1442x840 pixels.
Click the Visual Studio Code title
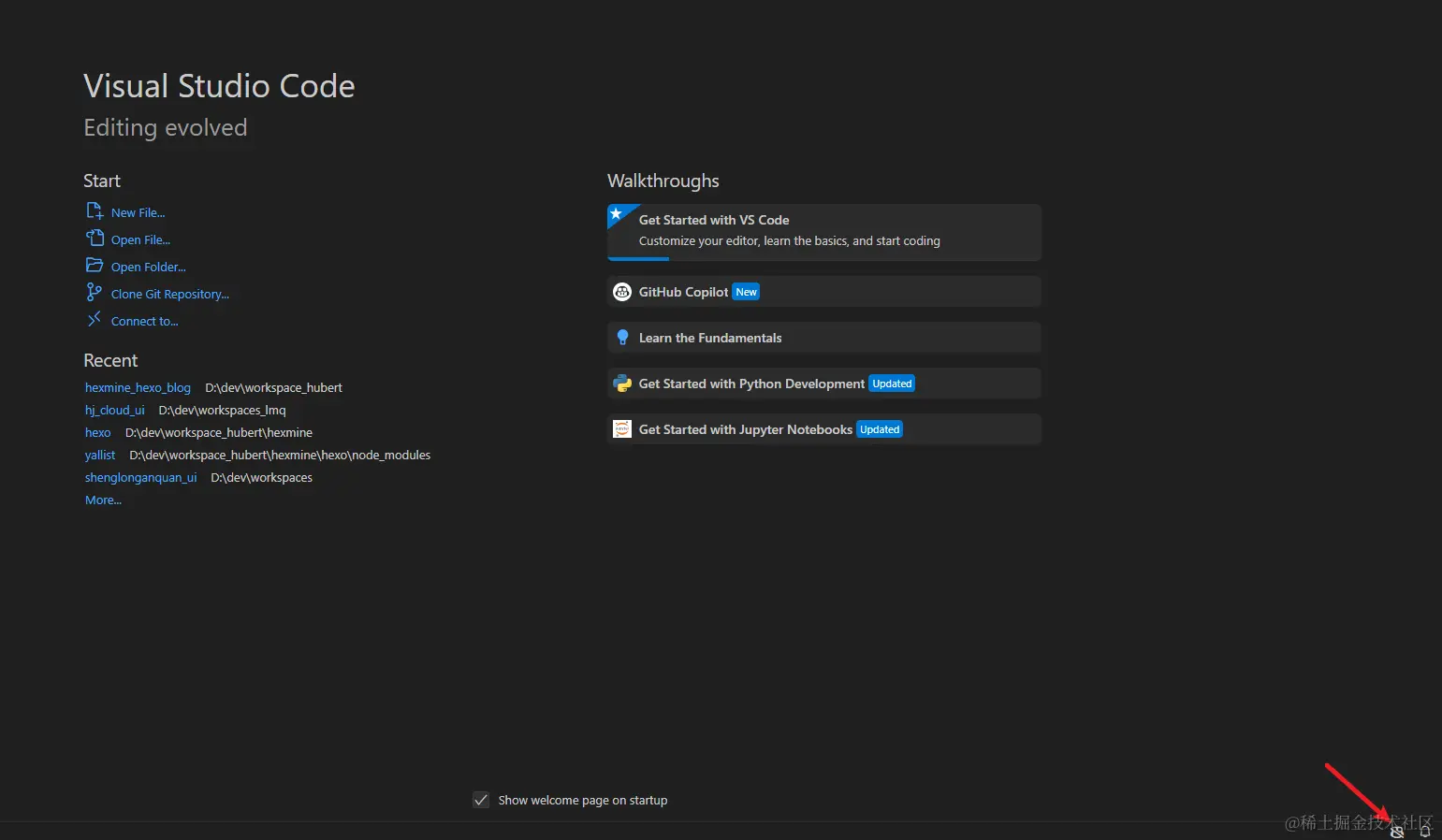[x=219, y=86]
